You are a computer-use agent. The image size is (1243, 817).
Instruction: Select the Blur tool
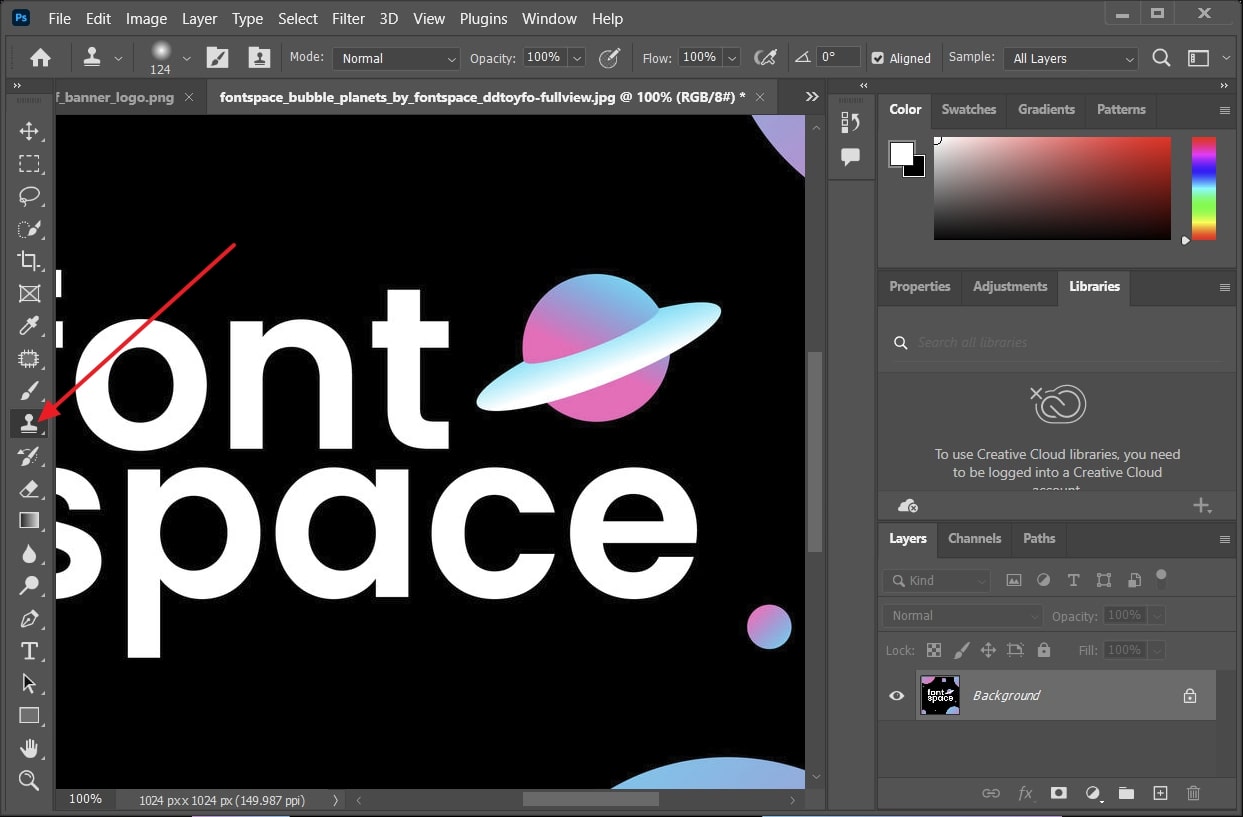(29, 553)
